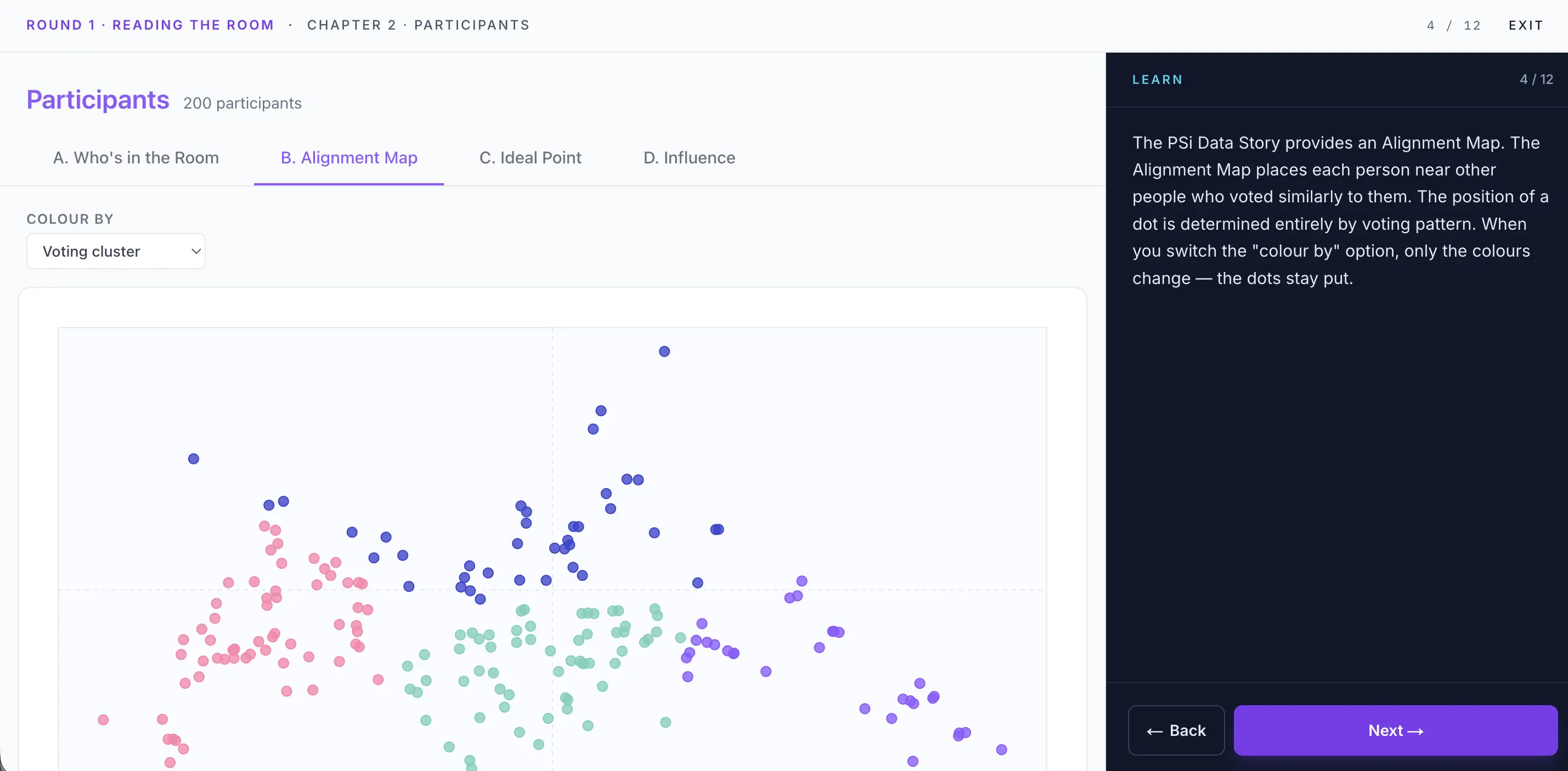Go back with the Back button
This screenshot has height=771, width=1568.
click(1176, 730)
